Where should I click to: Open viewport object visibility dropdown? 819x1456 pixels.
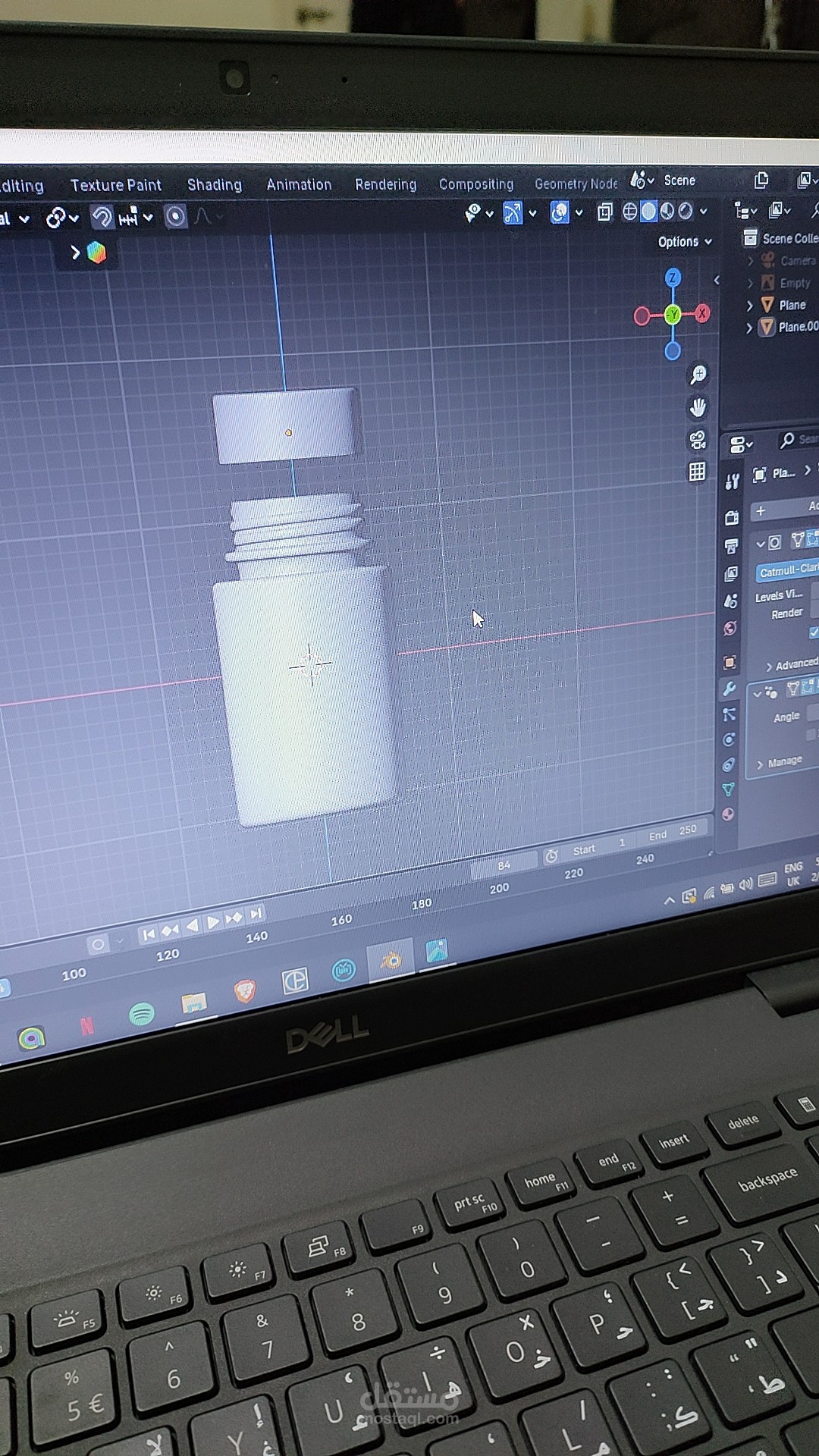tap(479, 213)
